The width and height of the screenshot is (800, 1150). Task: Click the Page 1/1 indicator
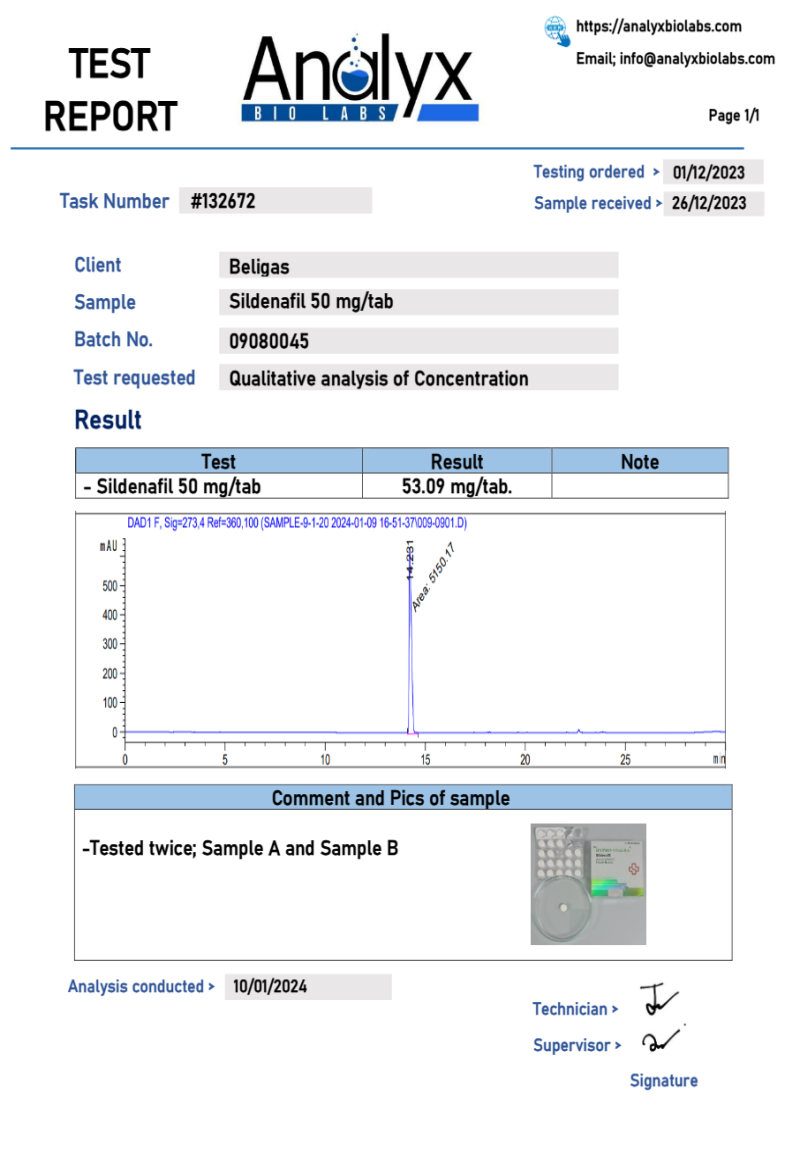click(x=734, y=116)
